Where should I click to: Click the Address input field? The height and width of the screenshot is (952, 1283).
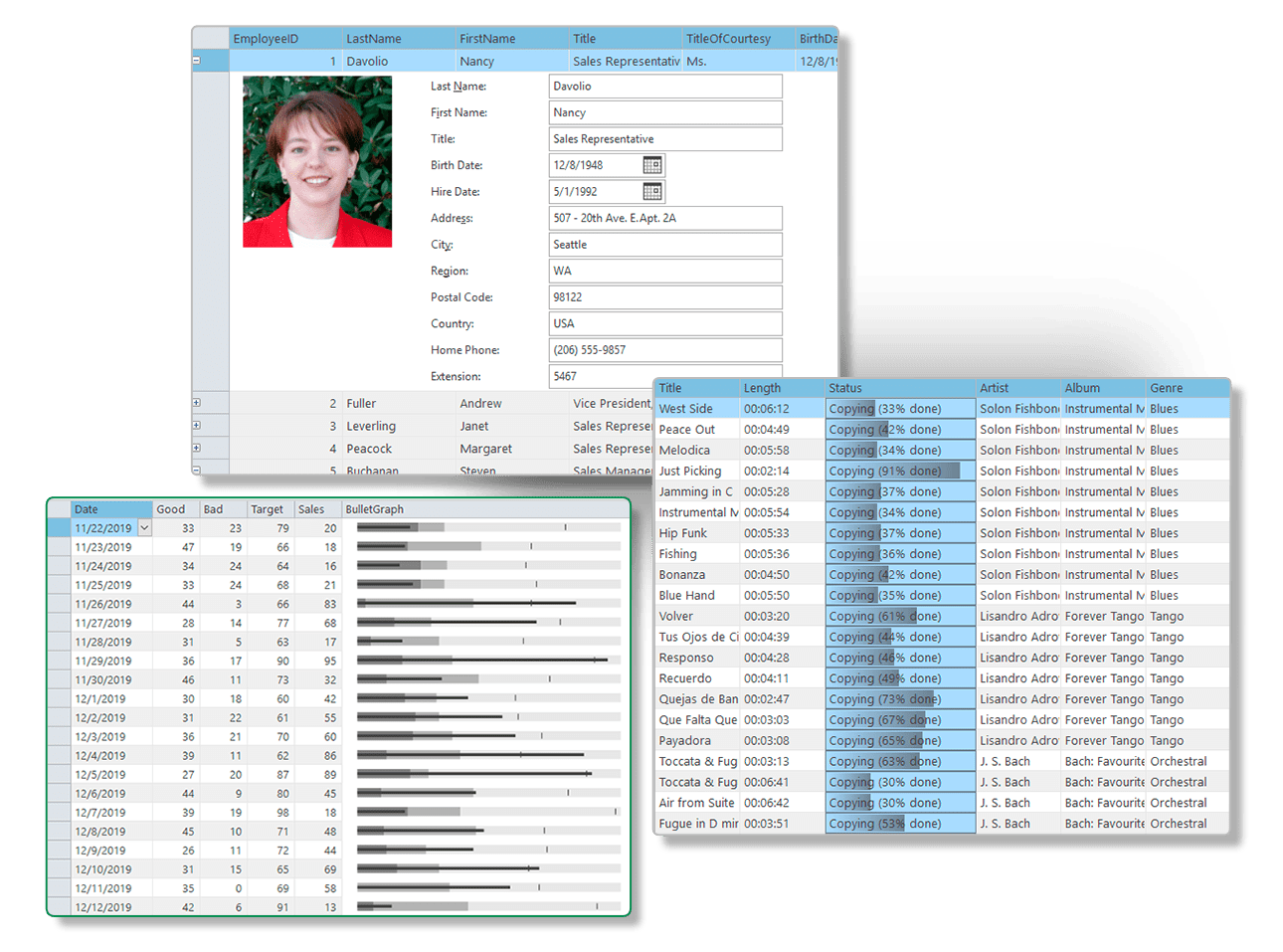pyautogui.click(x=664, y=218)
